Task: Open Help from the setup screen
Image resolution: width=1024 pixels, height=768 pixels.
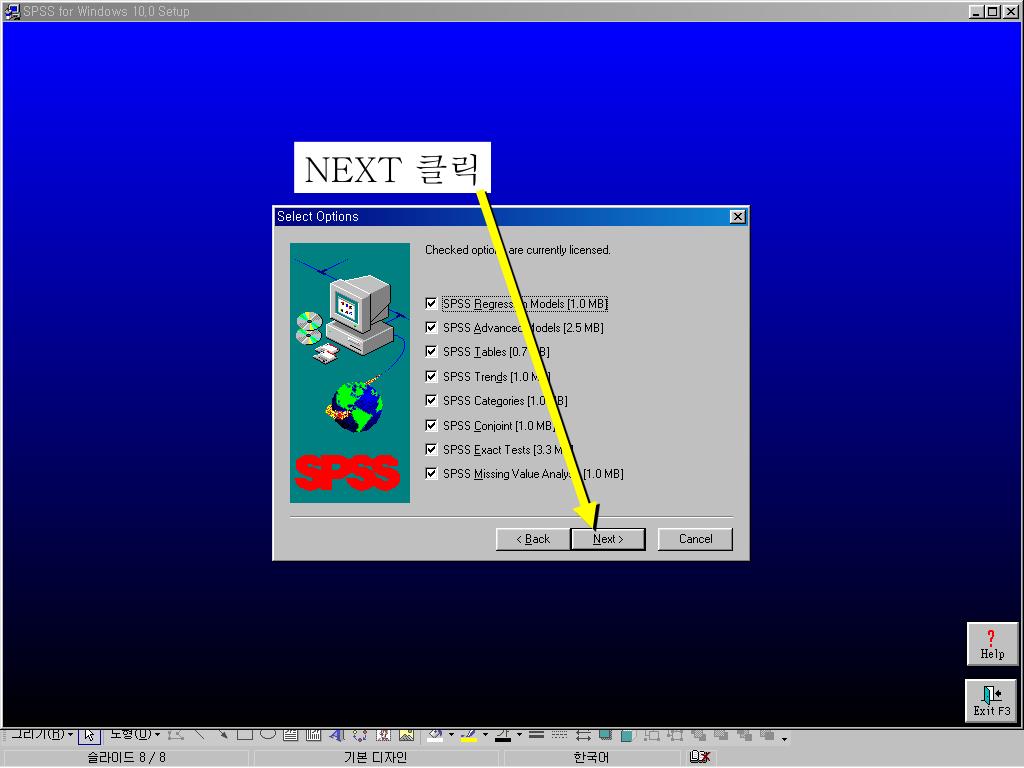Action: [991, 645]
